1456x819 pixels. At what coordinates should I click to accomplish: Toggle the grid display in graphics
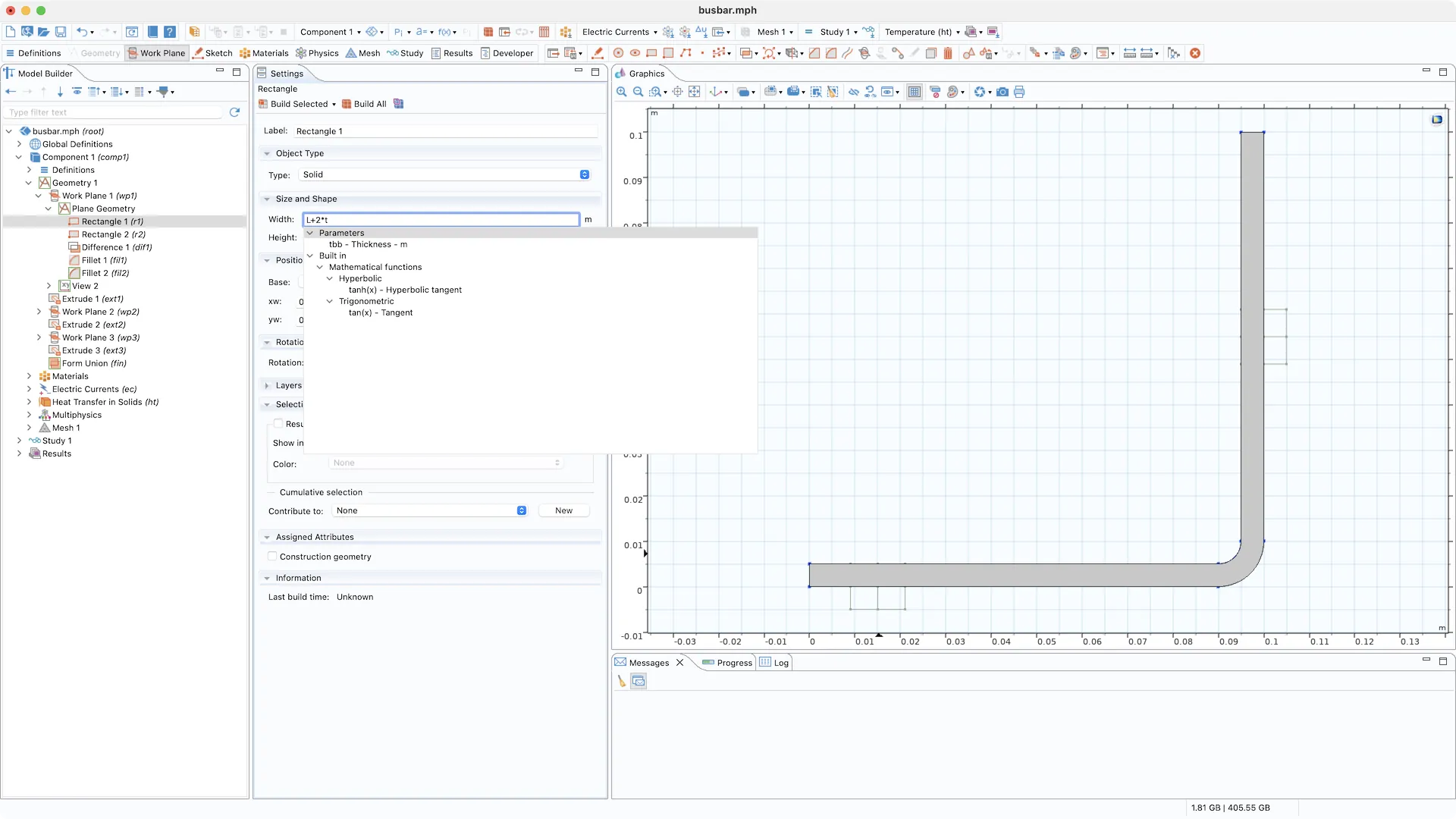pos(915,92)
